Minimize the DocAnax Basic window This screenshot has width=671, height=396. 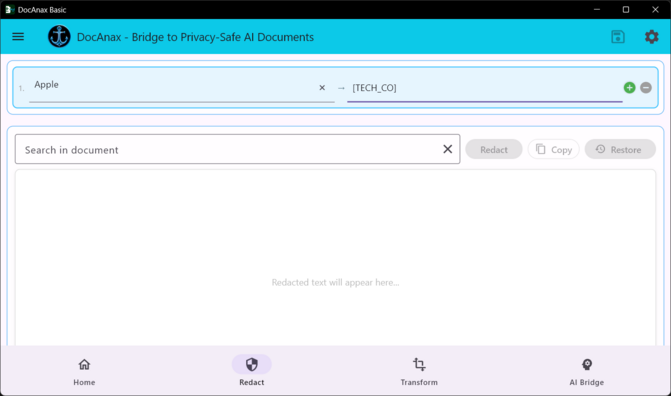click(x=597, y=9)
